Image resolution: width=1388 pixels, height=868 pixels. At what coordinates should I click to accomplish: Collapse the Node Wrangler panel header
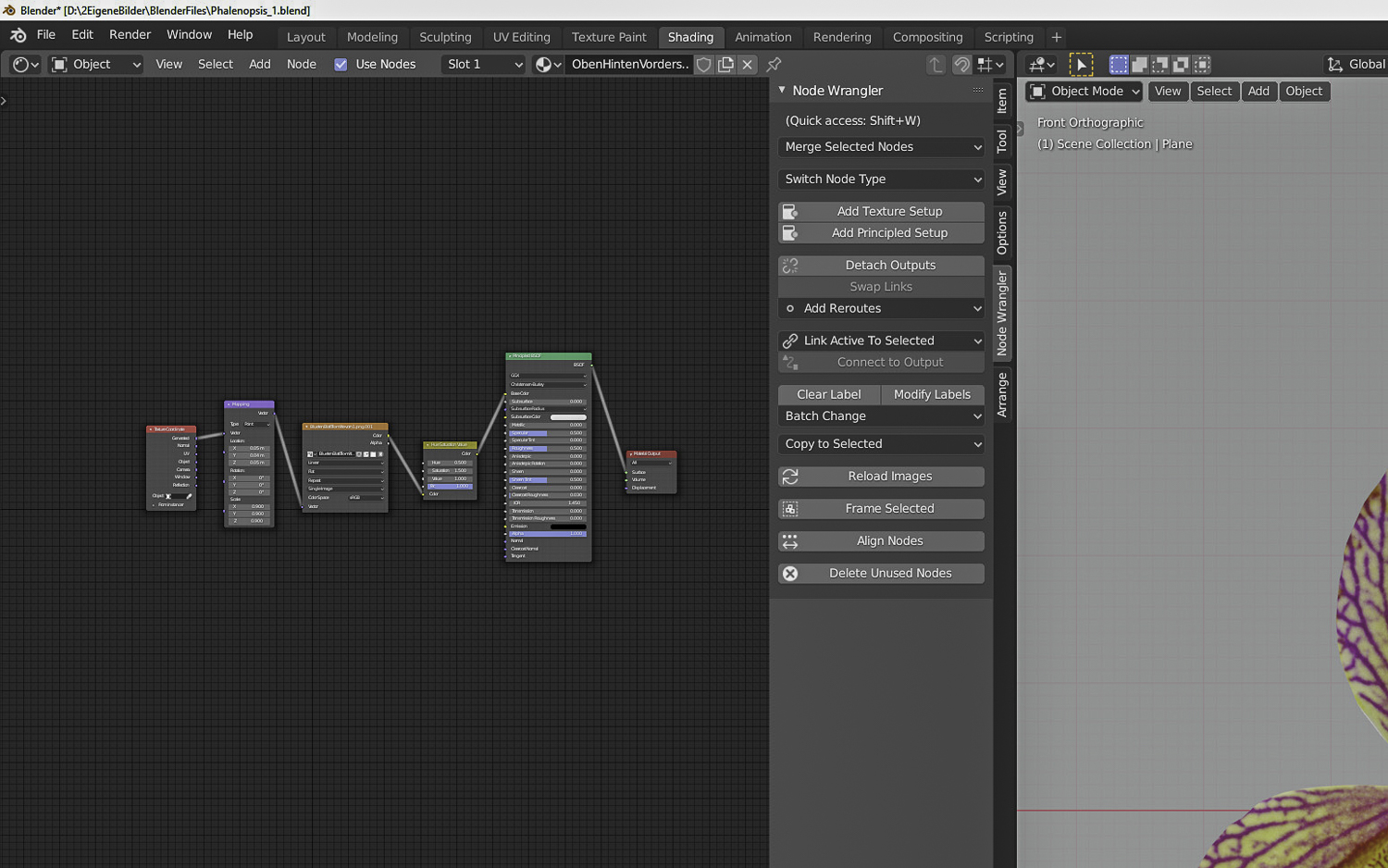(x=782, y=91)
